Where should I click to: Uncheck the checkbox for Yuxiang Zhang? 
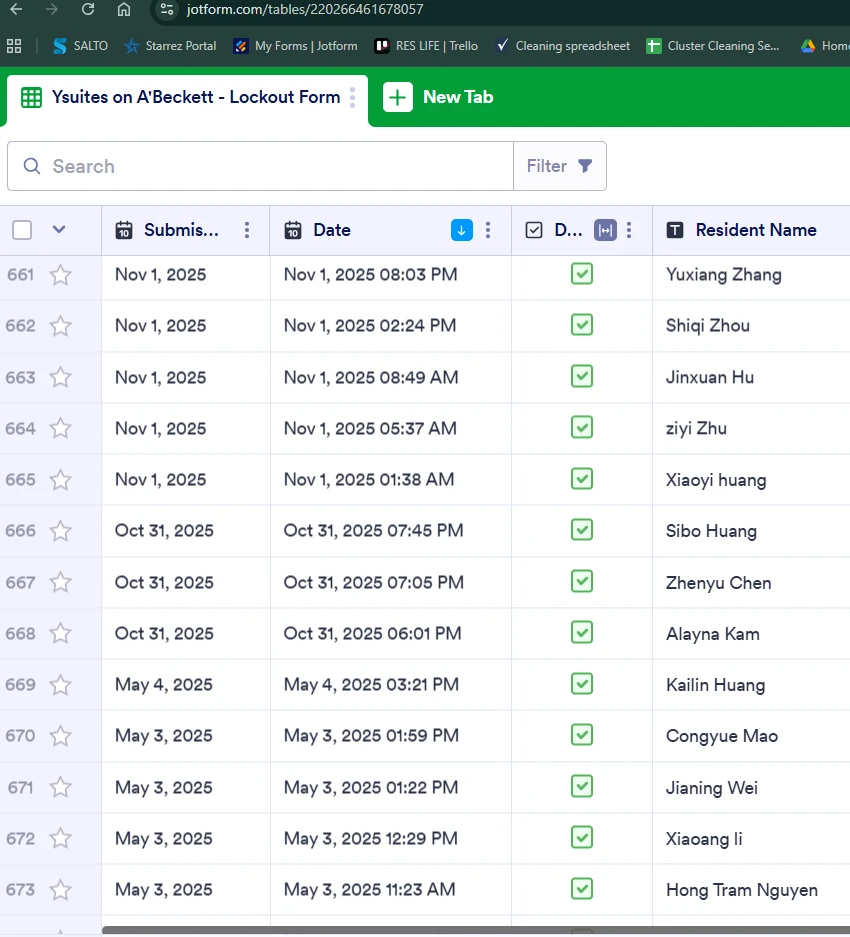click(582, 274)
